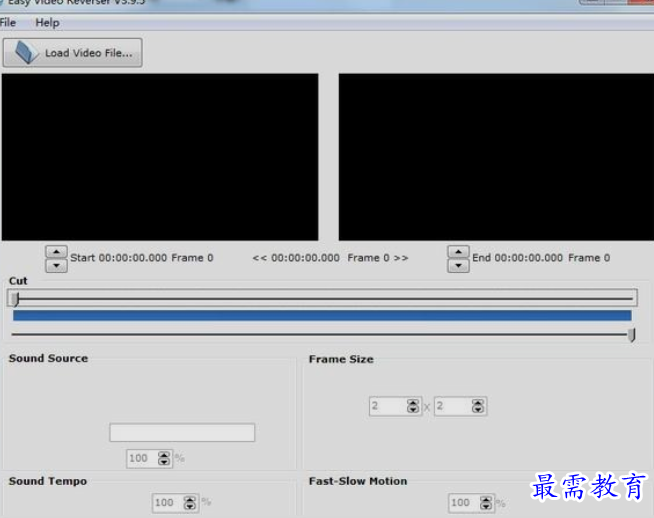Click the center 00:00:00.000 timecode text
This screenshot has width=654, height=518.
pyautogui.click(x=305, y=258)
